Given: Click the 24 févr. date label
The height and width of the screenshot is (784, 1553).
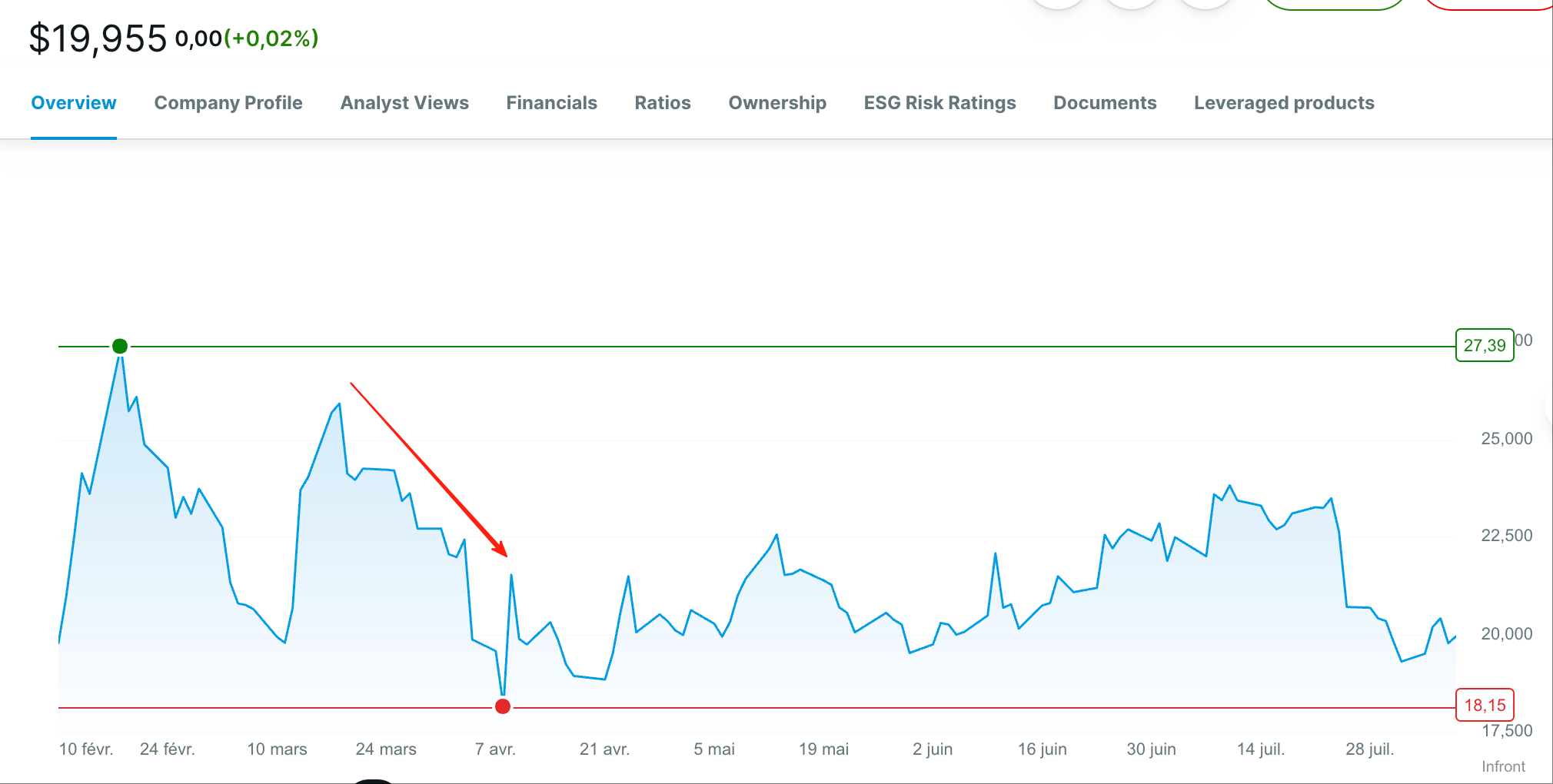Looking at the screenshot, I should click(167, 749).
